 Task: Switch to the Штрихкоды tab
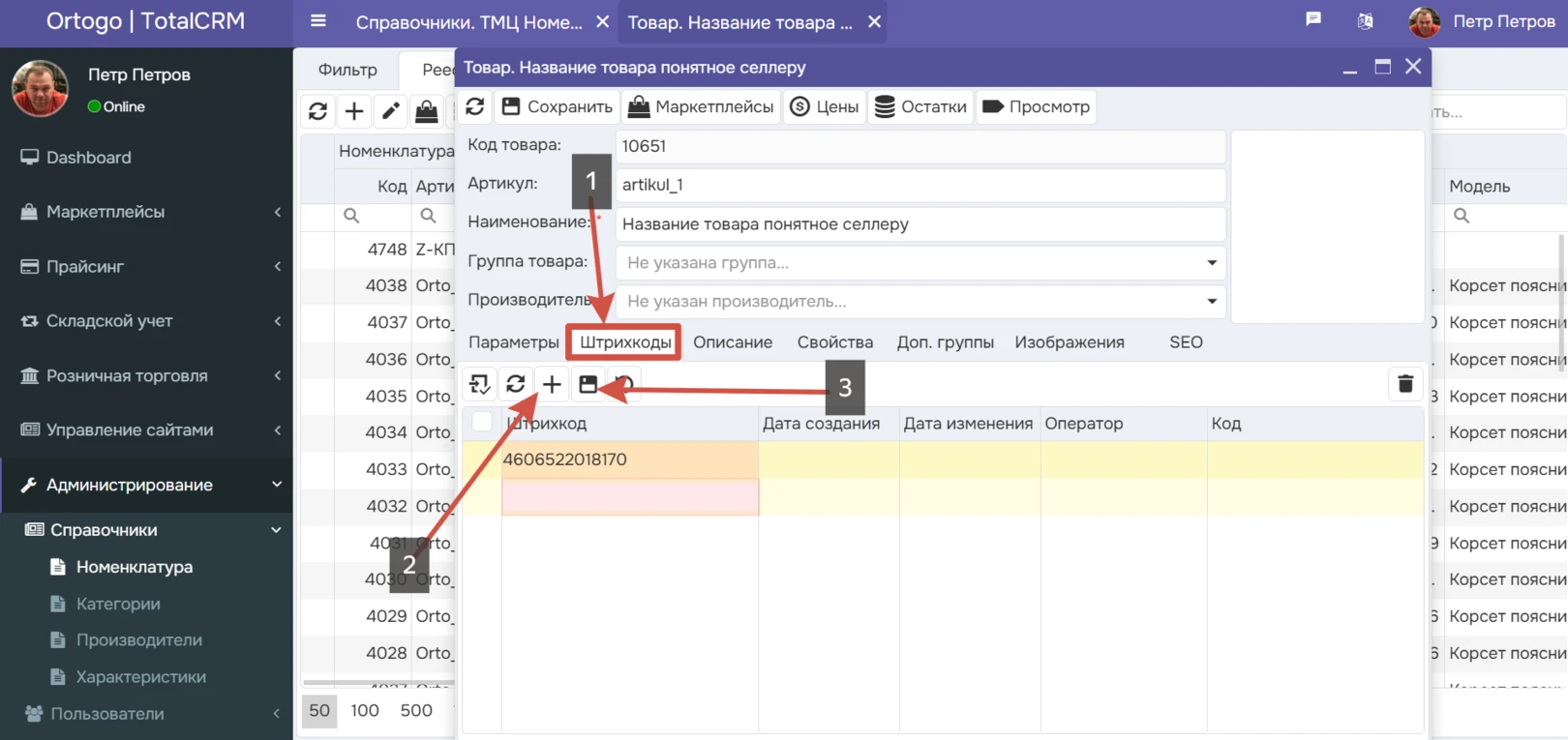625,342
